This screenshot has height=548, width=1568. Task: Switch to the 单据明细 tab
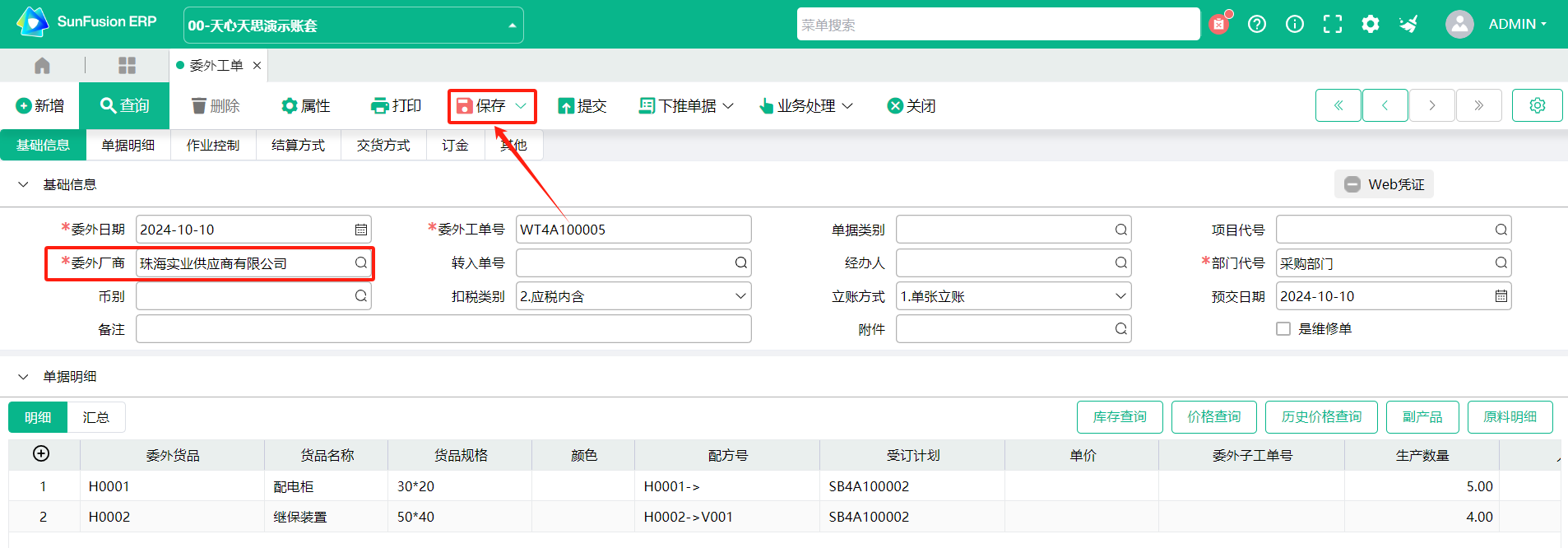[x=128, y=145]
